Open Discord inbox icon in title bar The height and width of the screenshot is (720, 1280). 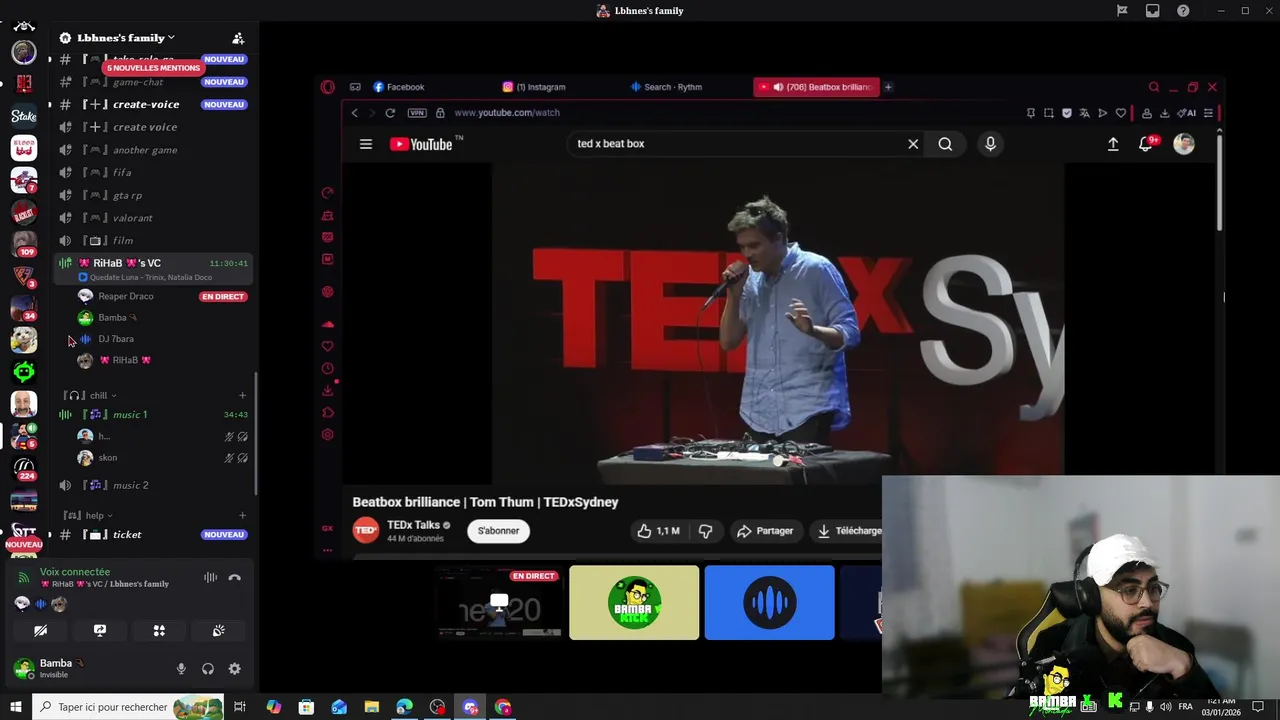(x=1153, y=11)
